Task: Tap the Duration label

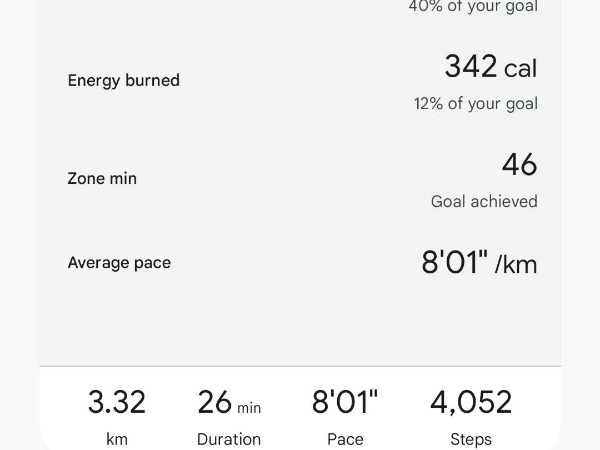Action: coord(229,439)
